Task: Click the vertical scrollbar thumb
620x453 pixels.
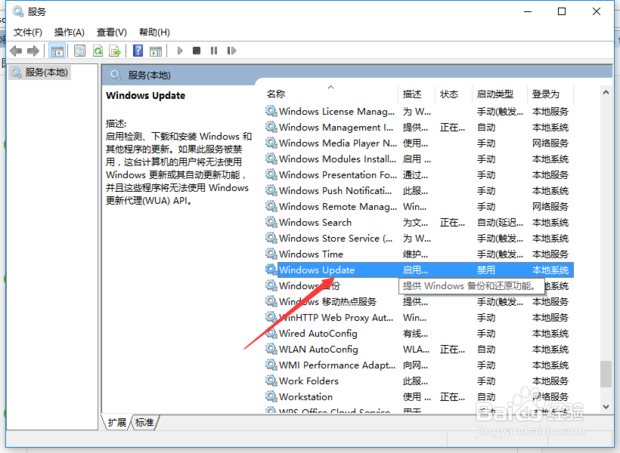Action: click(x=606, y=374)
